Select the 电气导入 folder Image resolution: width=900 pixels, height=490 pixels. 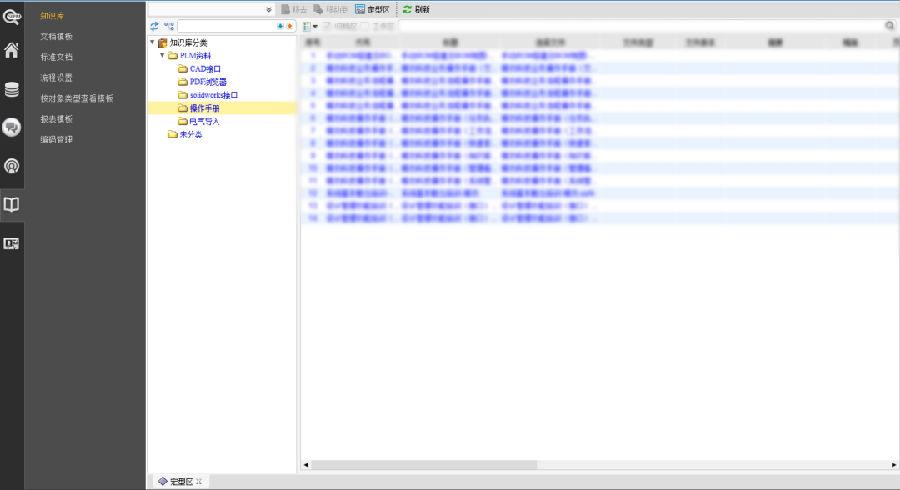click(x=204, y=121)
